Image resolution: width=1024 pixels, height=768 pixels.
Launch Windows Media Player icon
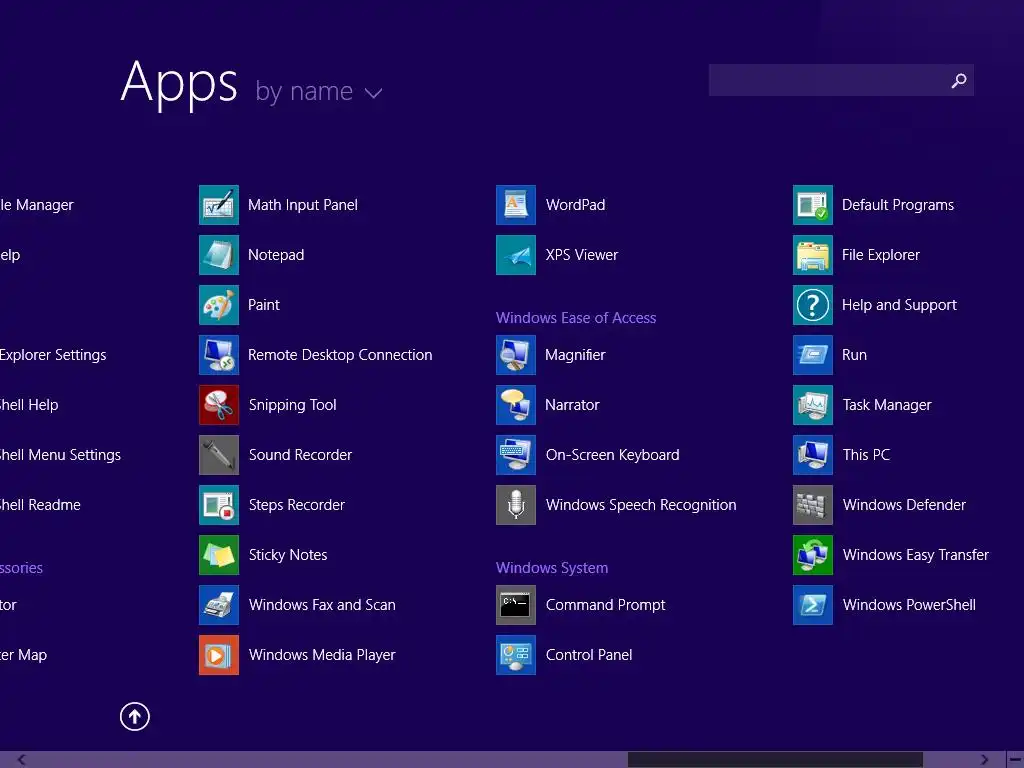(x=219, y=655)
